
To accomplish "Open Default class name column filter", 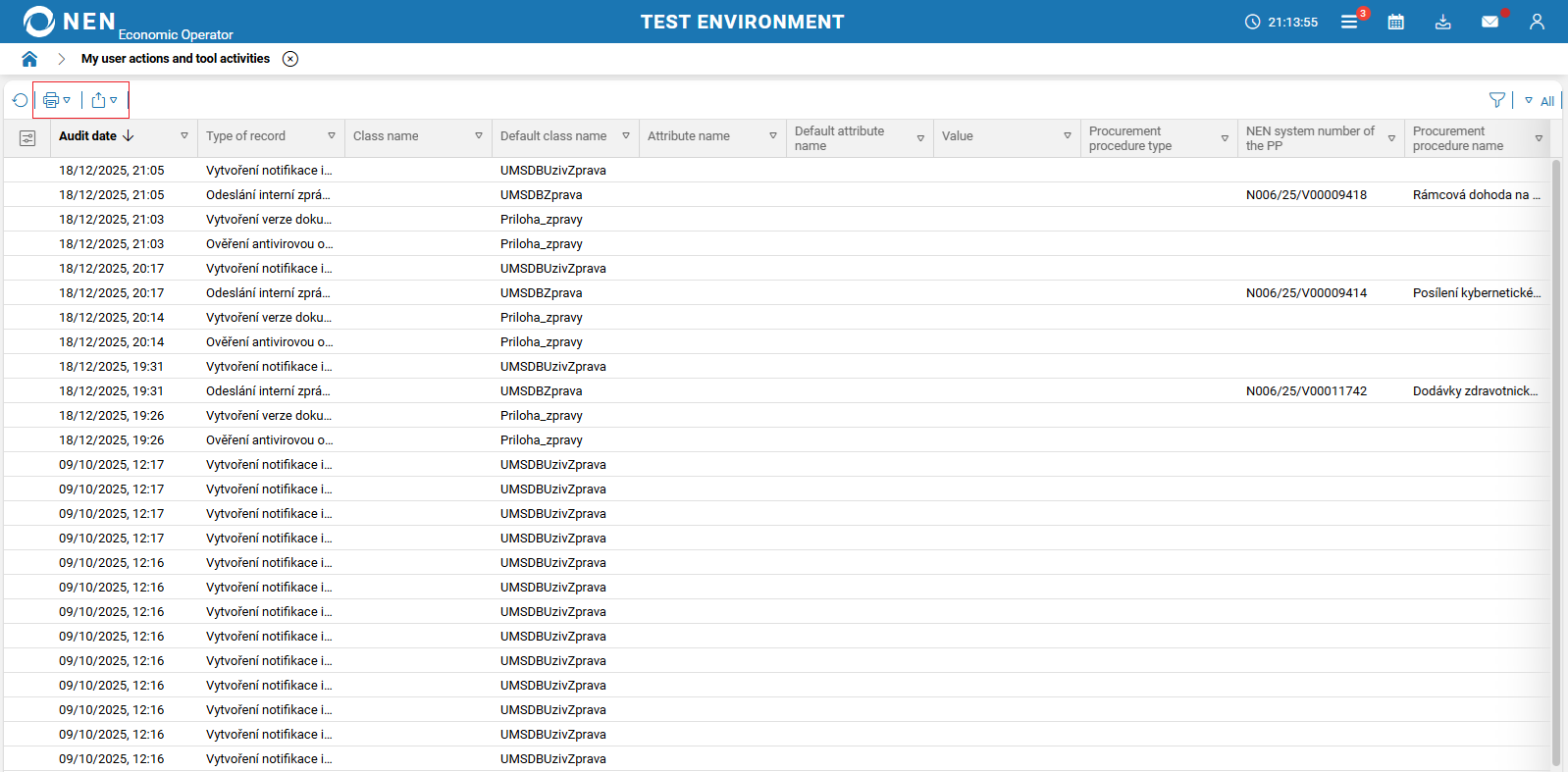I will 626,136.
